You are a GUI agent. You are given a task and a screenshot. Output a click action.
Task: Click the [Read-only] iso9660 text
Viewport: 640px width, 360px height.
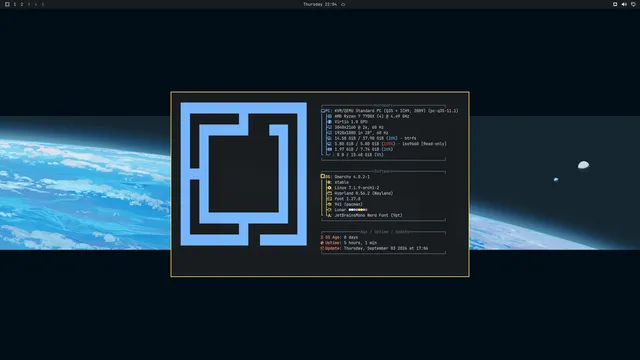[x=391, y=144]
